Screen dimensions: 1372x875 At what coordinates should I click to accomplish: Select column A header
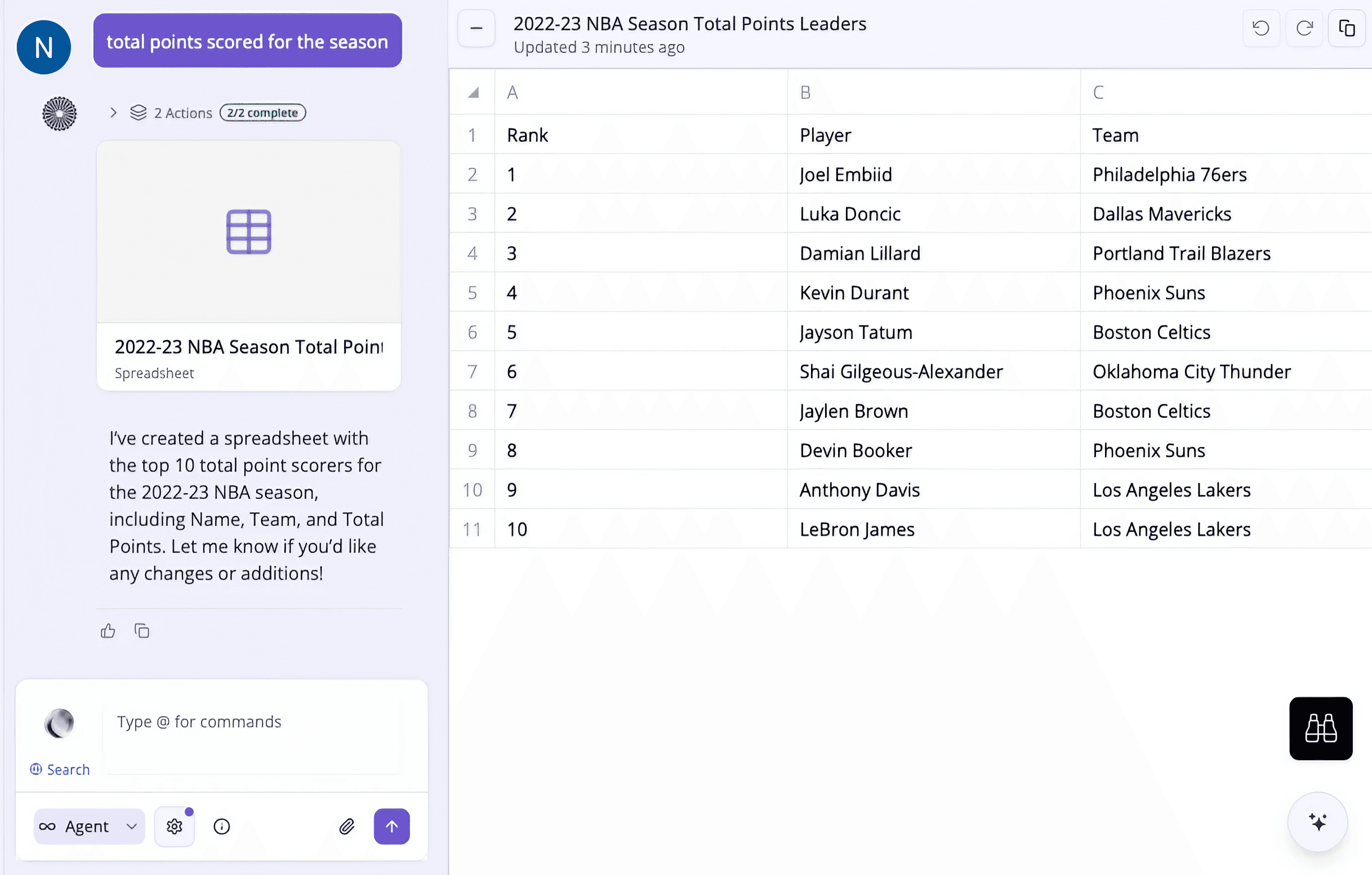(640, 92)
